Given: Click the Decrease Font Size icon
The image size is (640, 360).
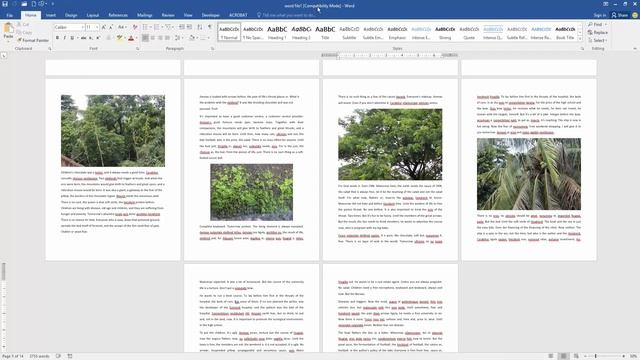Looking at the screenshot, I should 111,27.
